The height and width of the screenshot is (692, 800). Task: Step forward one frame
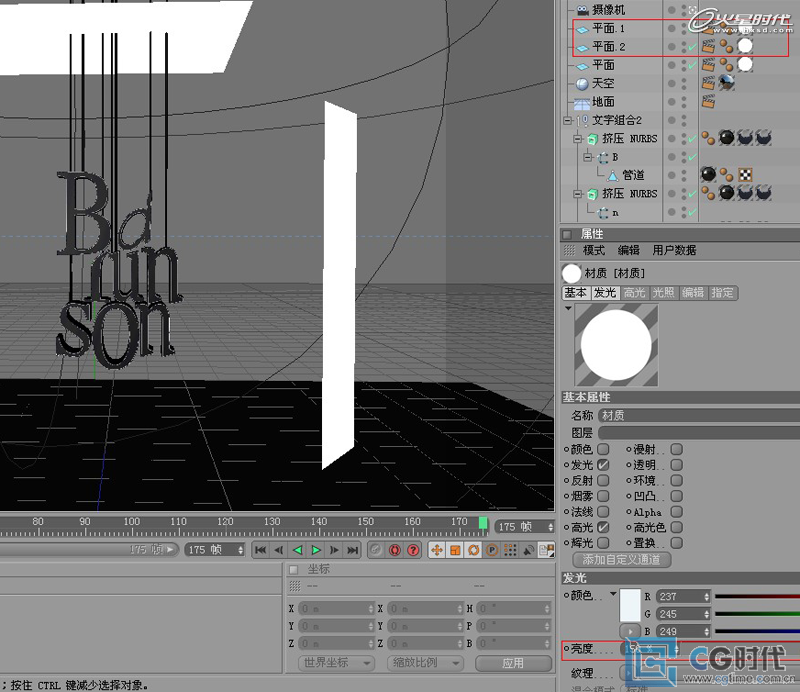[334, 550]
